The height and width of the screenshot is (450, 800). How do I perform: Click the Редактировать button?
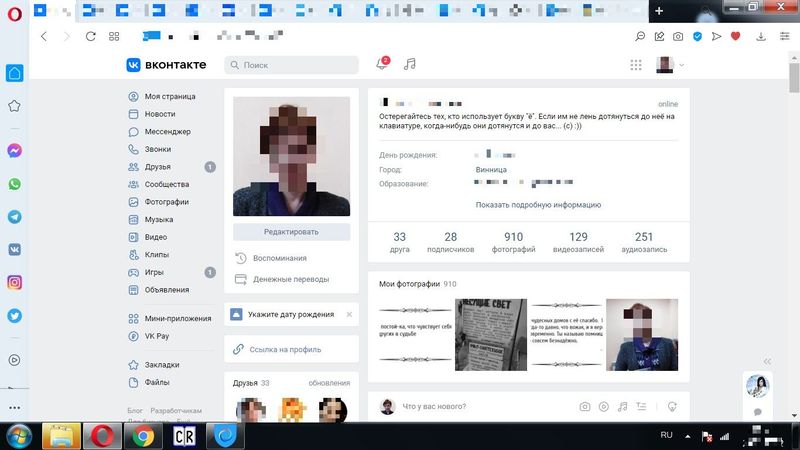[x=291, y=231]
